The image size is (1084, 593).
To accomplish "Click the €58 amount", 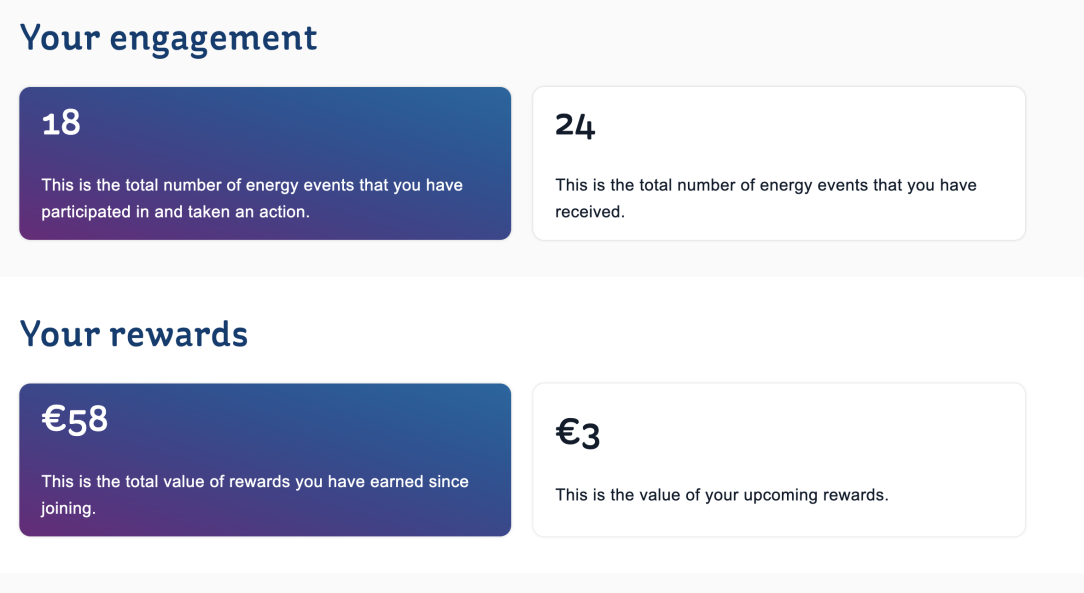I will [75, 420].
